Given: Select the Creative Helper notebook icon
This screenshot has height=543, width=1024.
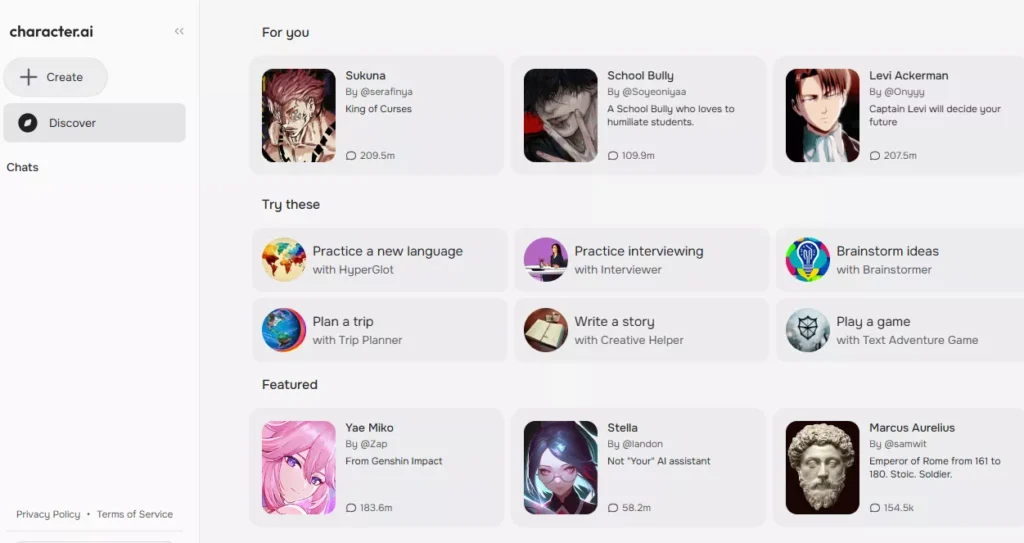Looking at the screenshot, I should click(x=546, y=330).
